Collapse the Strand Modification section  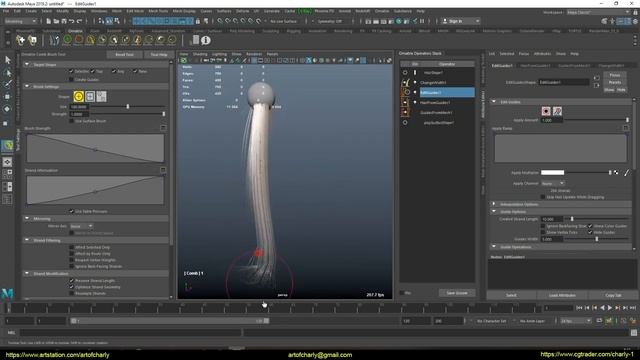tap(27, 273)
